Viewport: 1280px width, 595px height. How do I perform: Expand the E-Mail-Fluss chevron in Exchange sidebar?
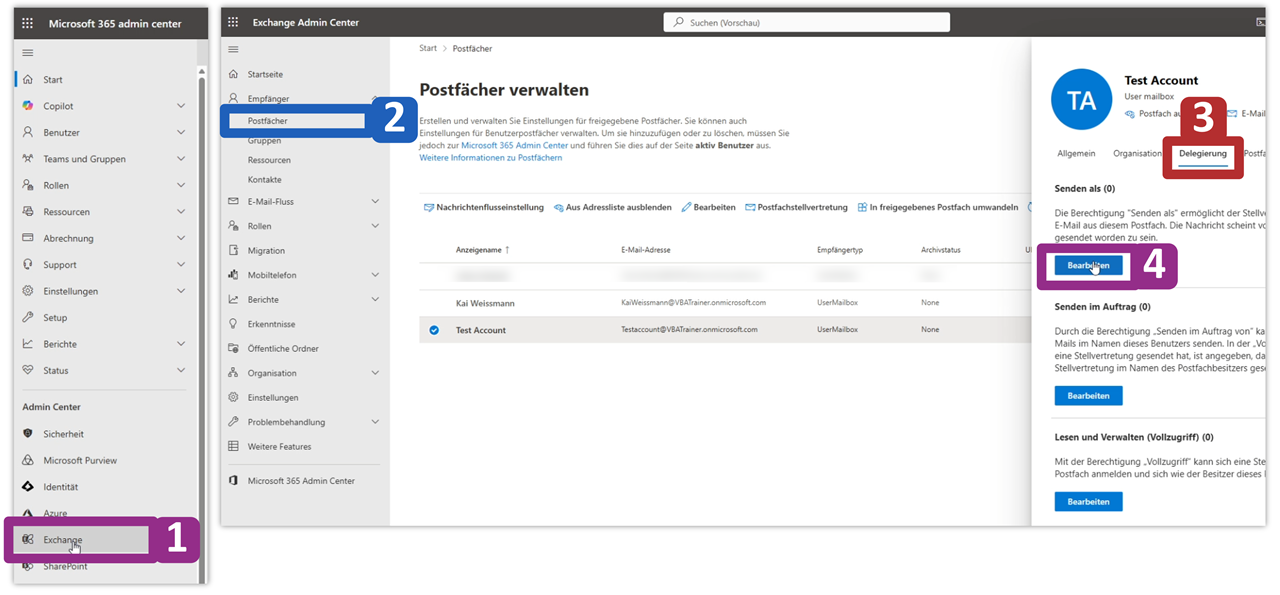point(375,201)
